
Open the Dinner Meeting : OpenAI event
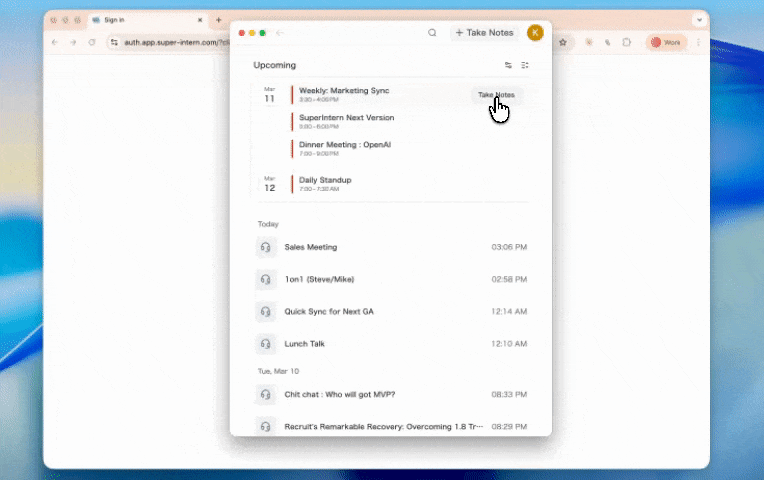[x=345, y=148]
